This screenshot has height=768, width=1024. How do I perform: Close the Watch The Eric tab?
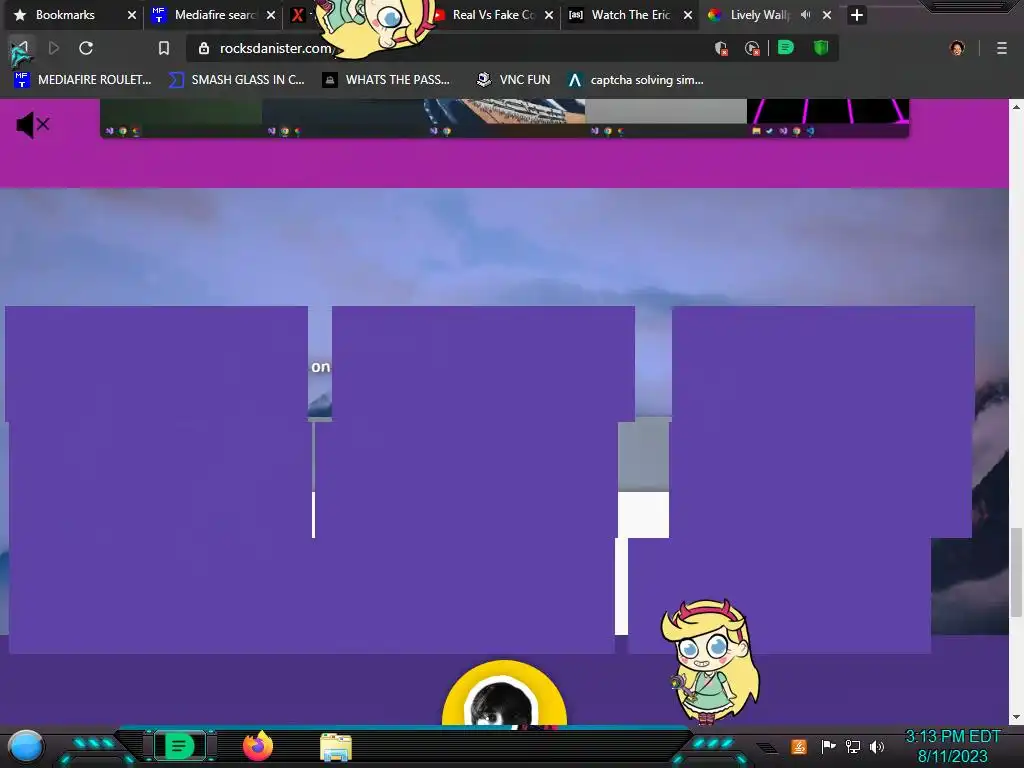[x=688, y=15]
